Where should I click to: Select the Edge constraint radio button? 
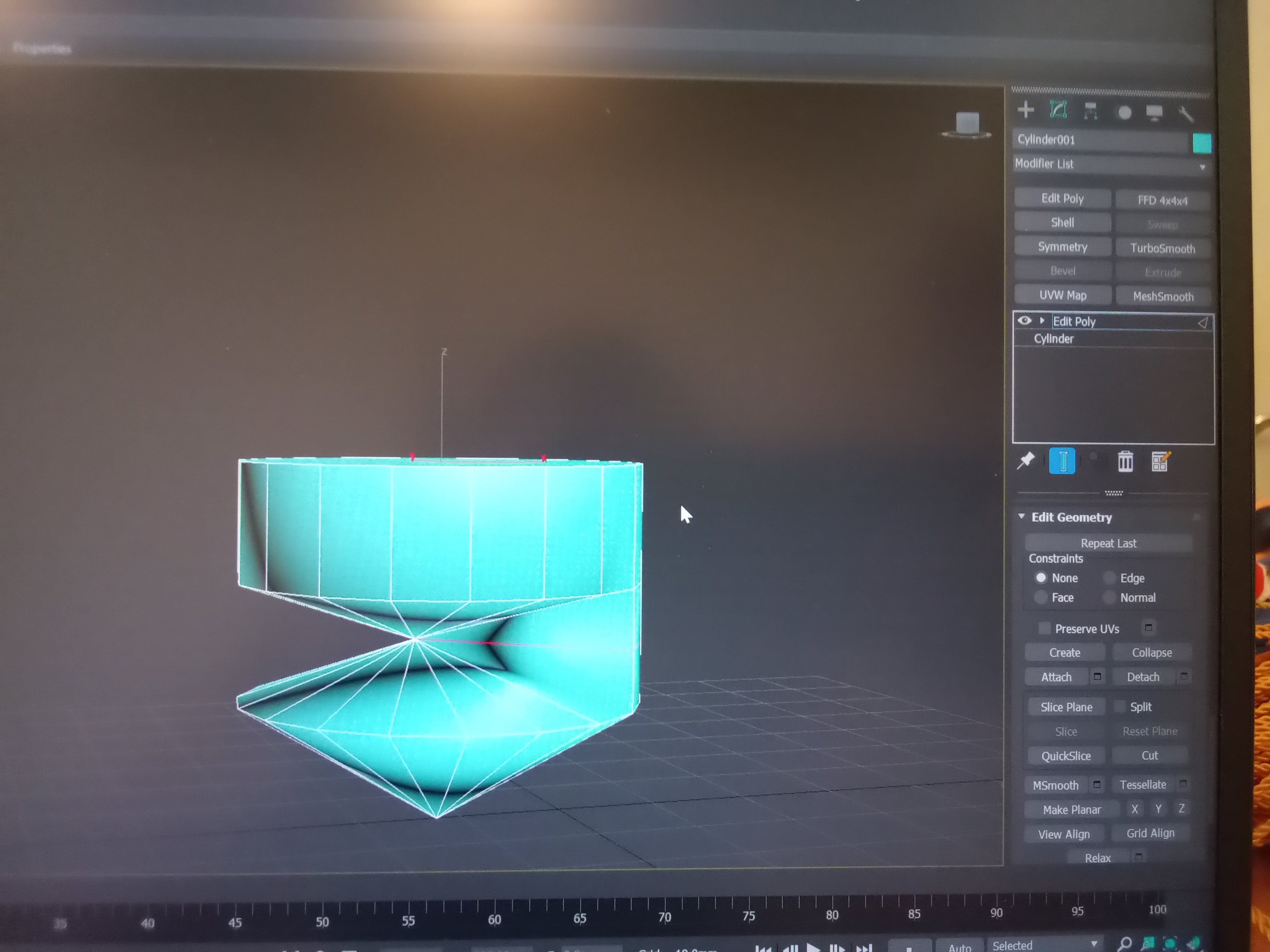click(x=1109, y=578)
